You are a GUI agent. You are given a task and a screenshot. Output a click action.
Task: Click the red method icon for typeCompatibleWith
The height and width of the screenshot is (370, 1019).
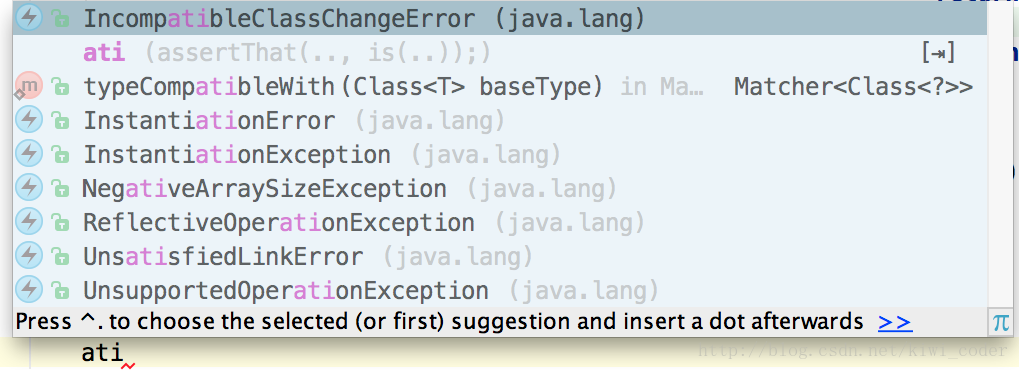click(x=28, y=86)
